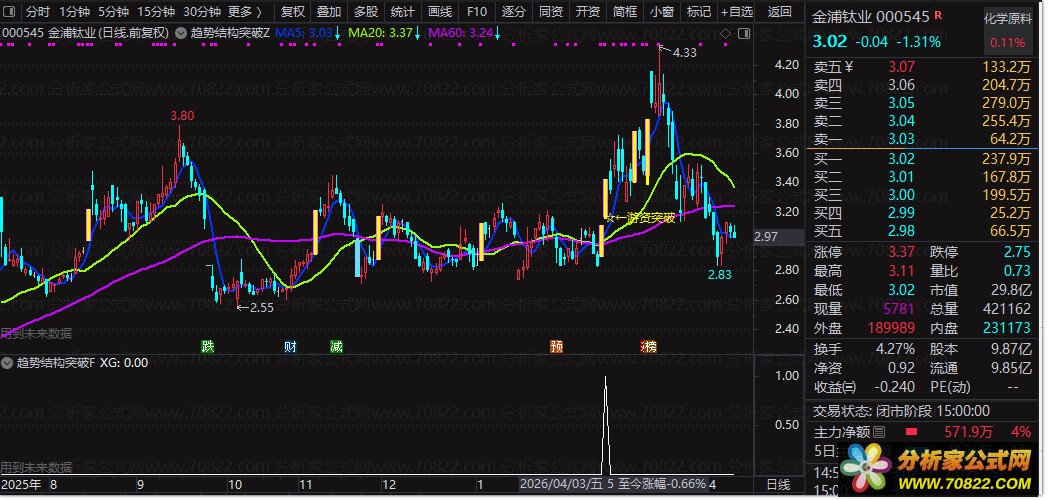Open the 化学原料 sector box

point(1007,30)
